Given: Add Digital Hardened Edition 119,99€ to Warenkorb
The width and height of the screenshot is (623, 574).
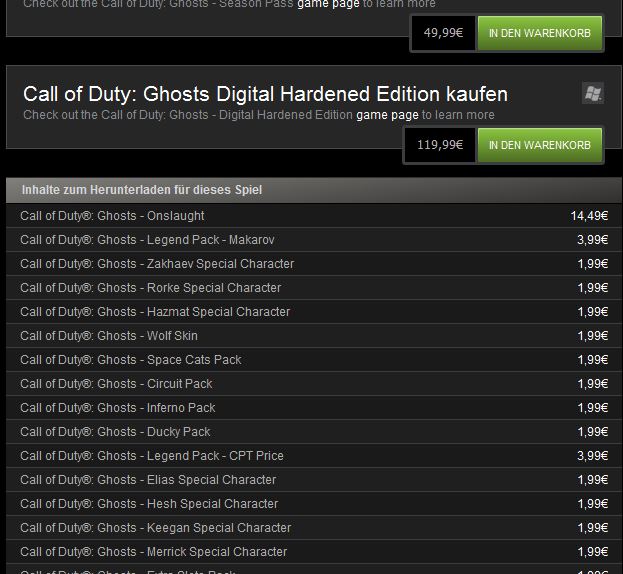Looking at the screenshot, I should click(x=540, y=145).
